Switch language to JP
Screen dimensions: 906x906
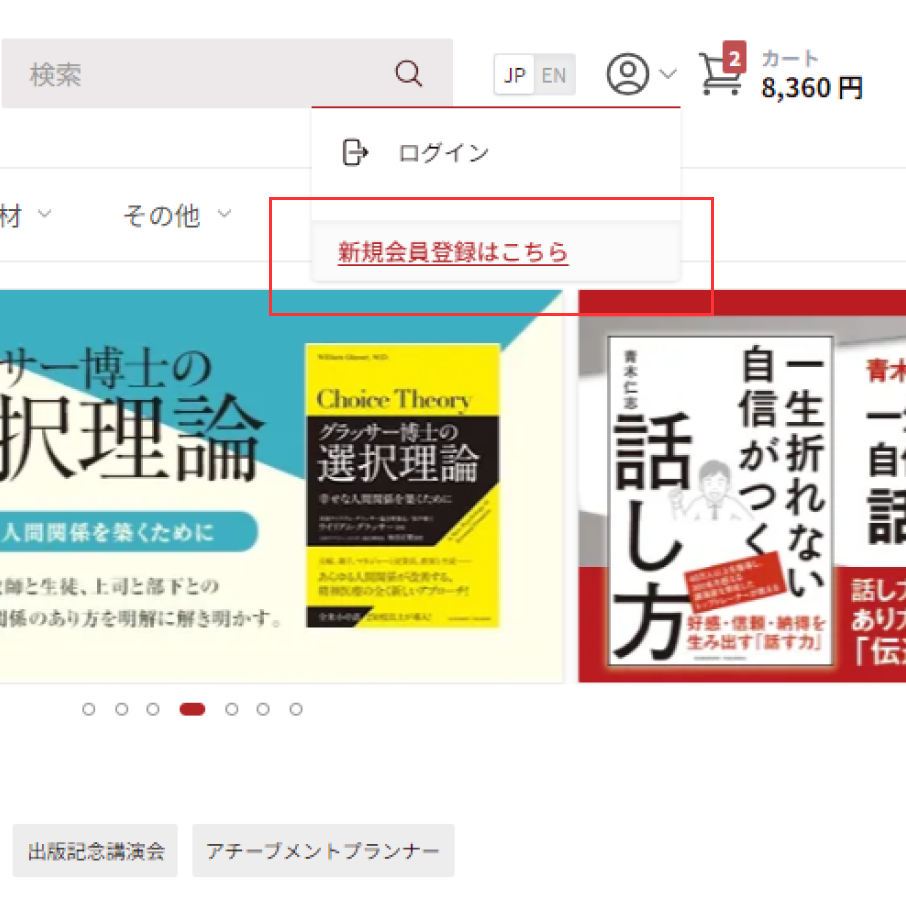(514, 75)
